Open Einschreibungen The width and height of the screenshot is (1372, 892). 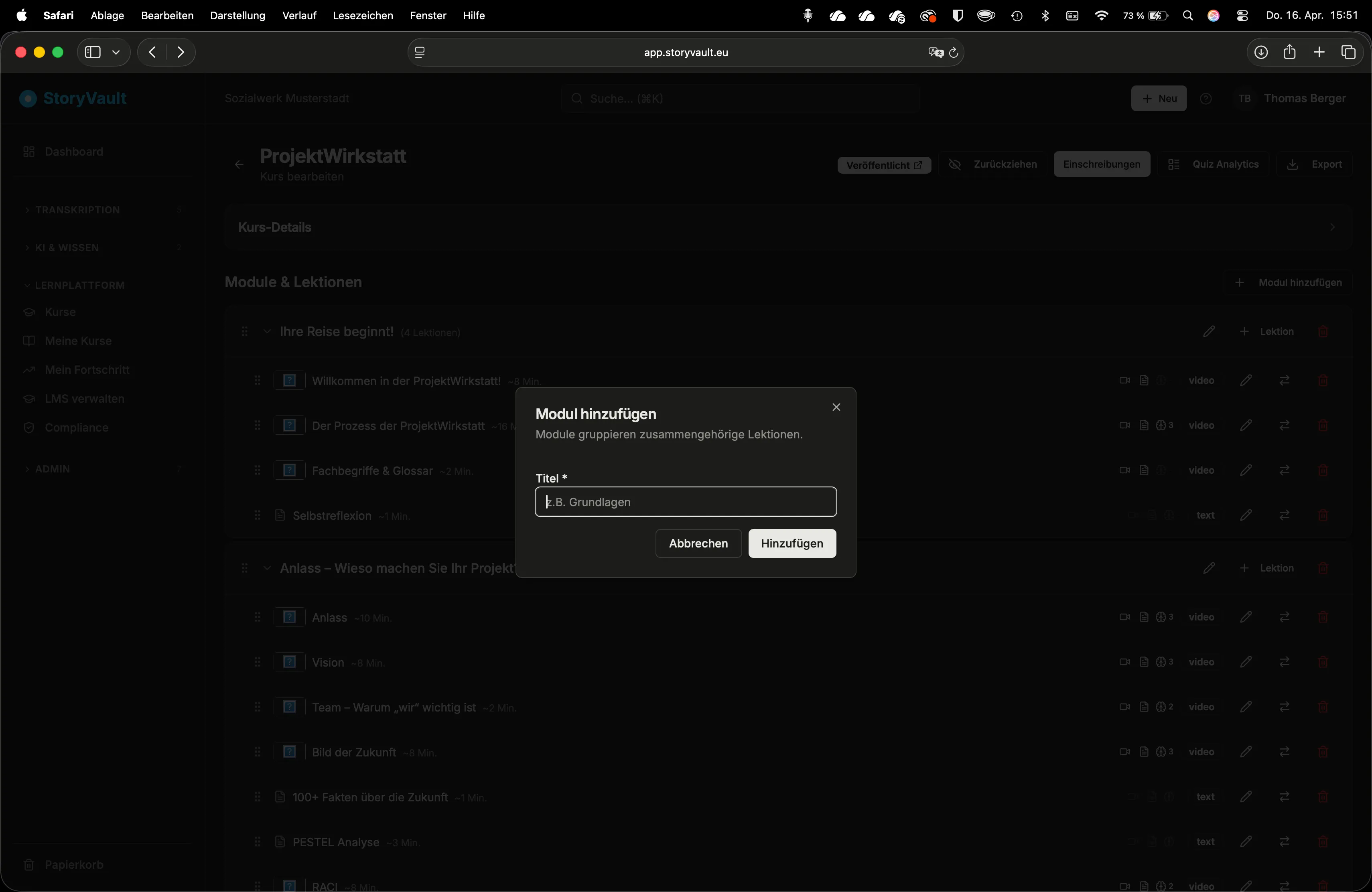click(1101, 165)
